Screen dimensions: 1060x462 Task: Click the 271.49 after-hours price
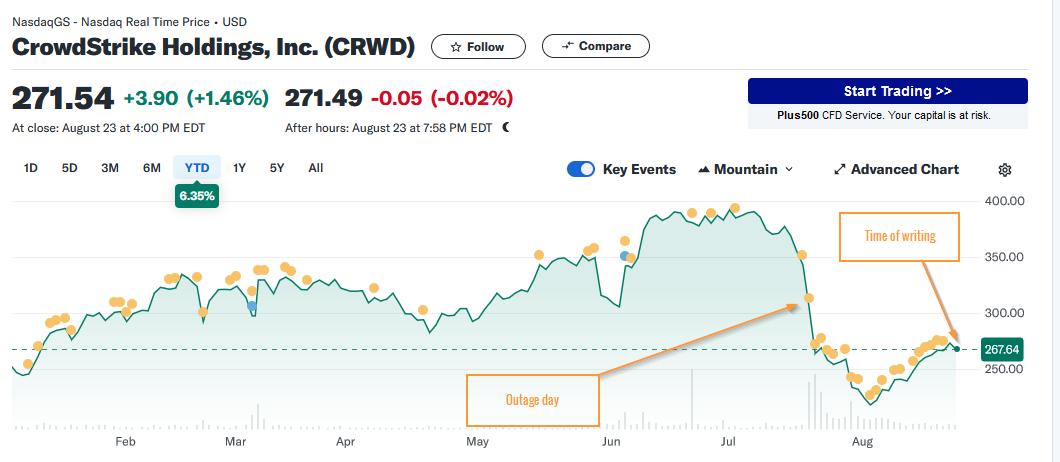(323, 99)
